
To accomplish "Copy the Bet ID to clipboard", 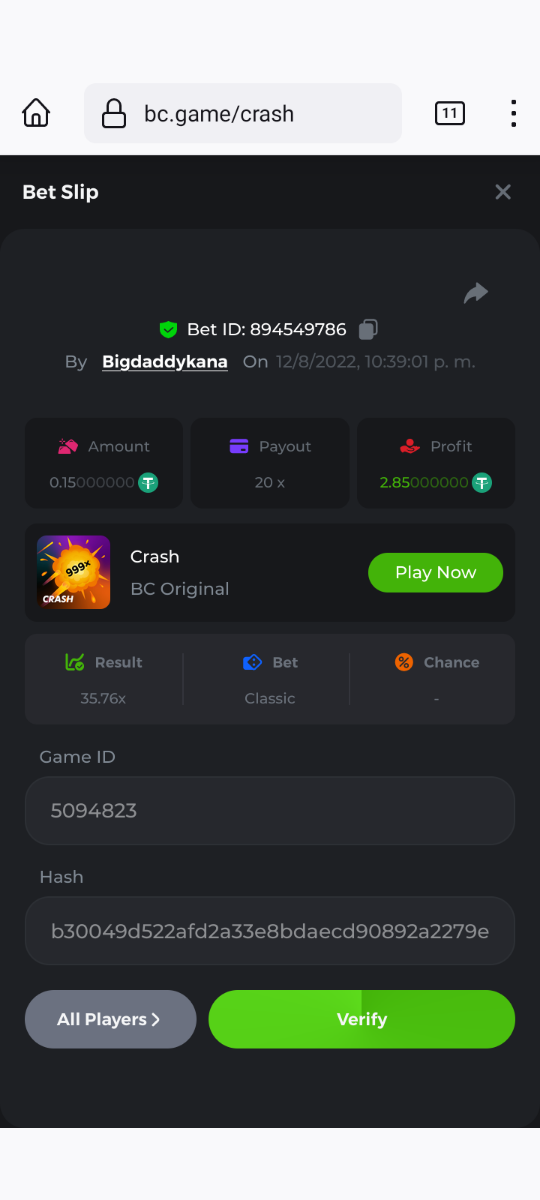I will coord(368,329).
